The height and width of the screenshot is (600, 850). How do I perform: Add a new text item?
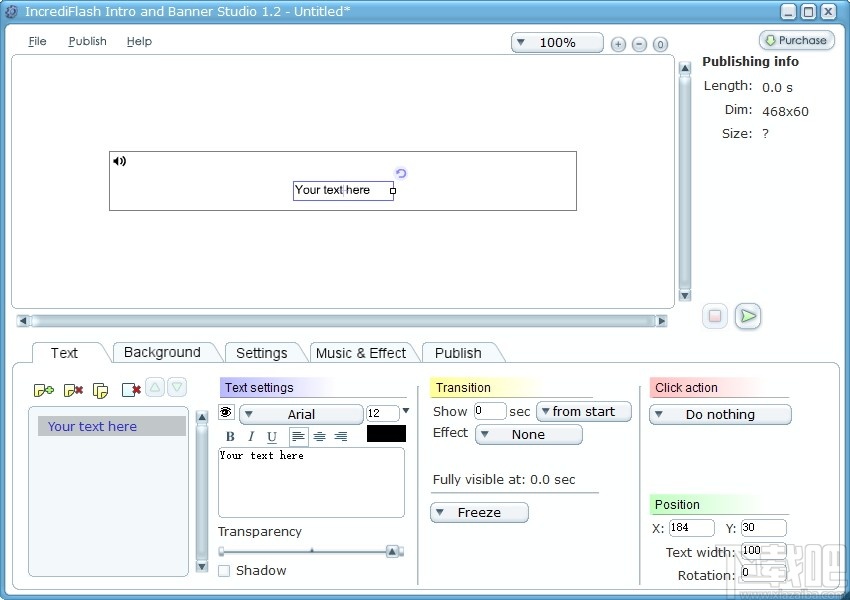[x=44, y=390]
